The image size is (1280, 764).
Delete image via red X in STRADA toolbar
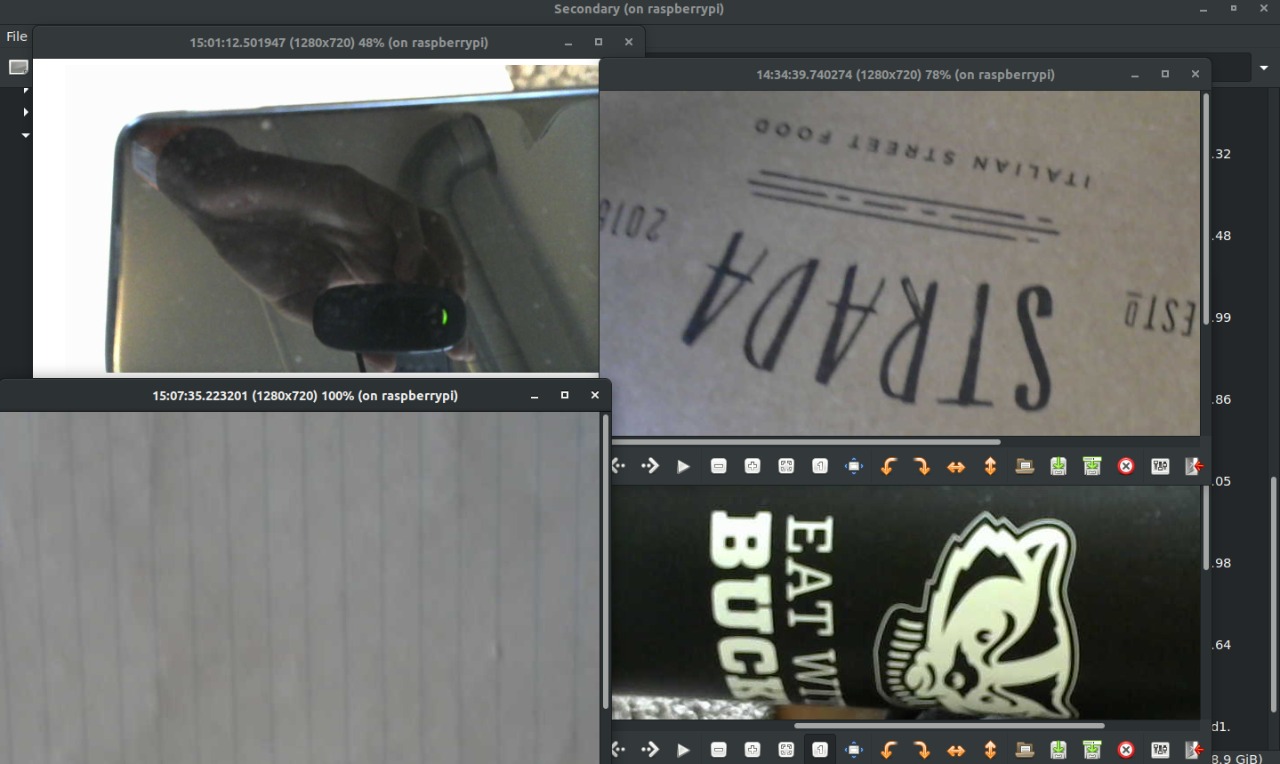coord(1126,466)
